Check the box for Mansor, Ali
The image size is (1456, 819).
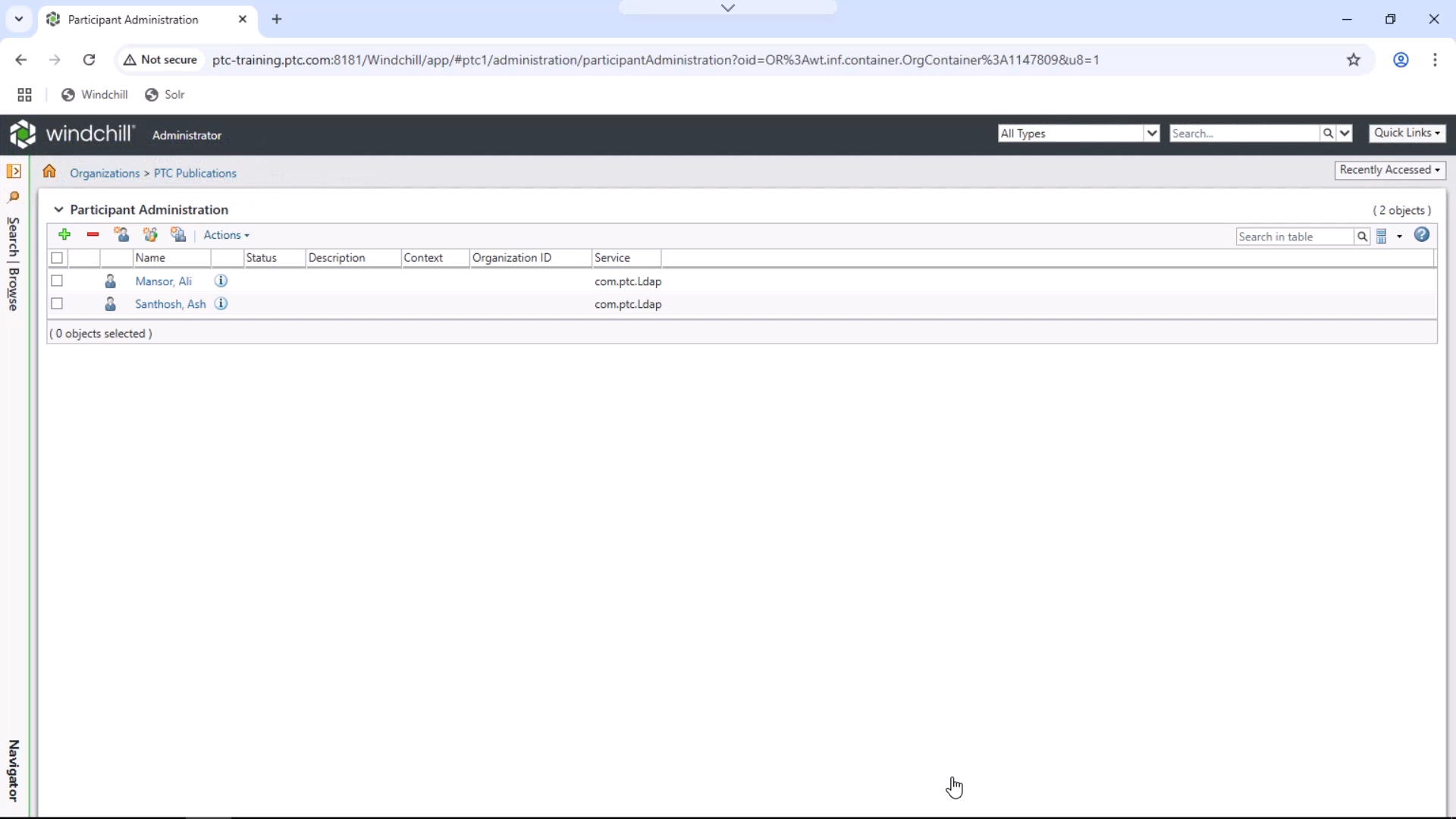[x=57, y=281]
